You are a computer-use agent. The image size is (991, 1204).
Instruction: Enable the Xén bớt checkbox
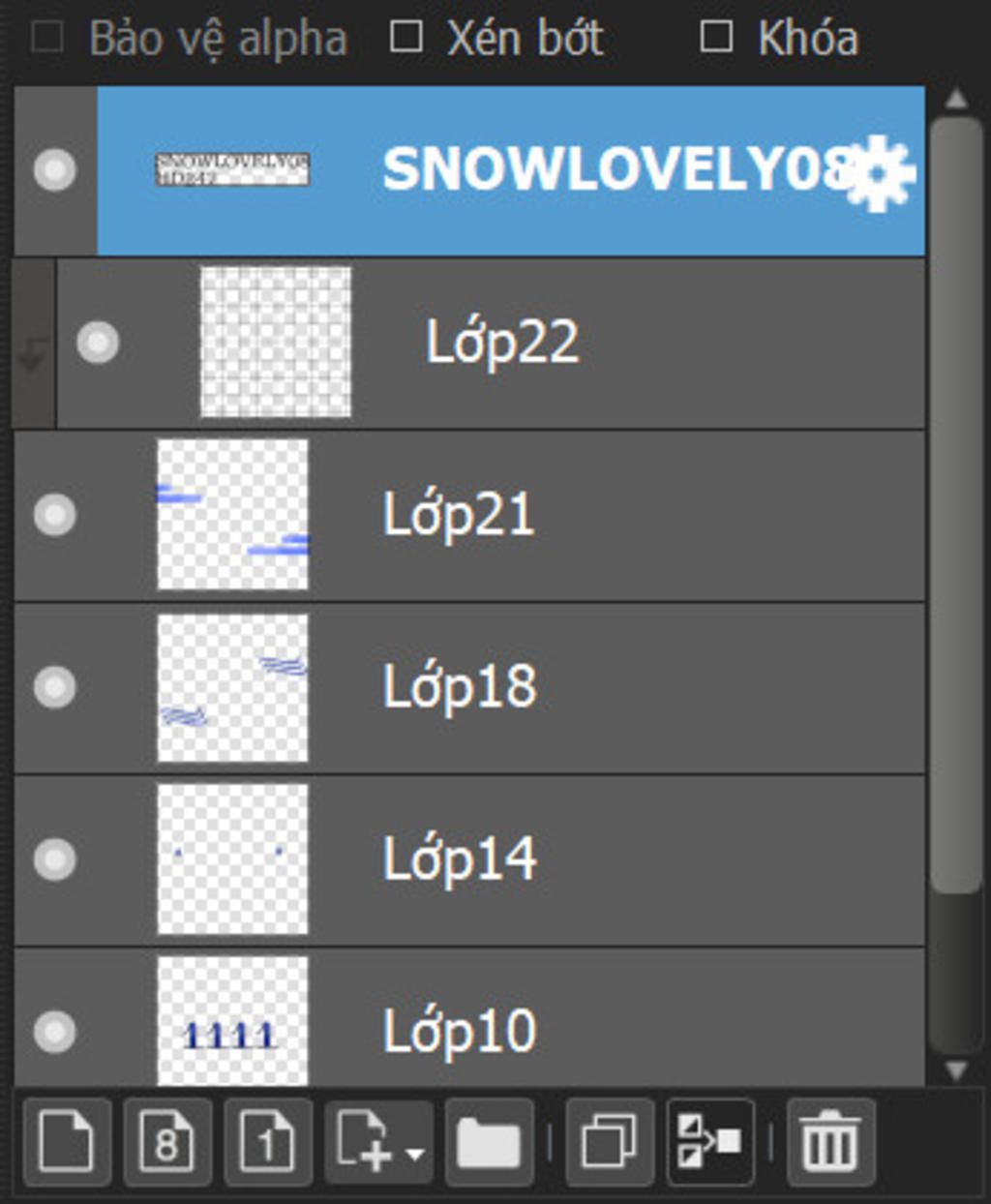pos(405,38)
